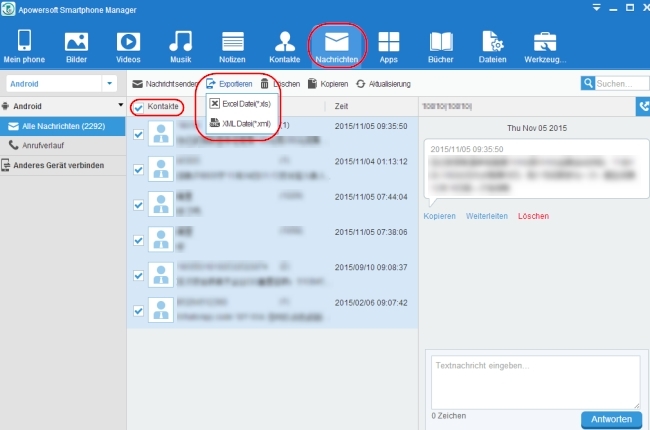
Task: Open the Videos section
Action: pyautogui.click(x=128, y=46)
